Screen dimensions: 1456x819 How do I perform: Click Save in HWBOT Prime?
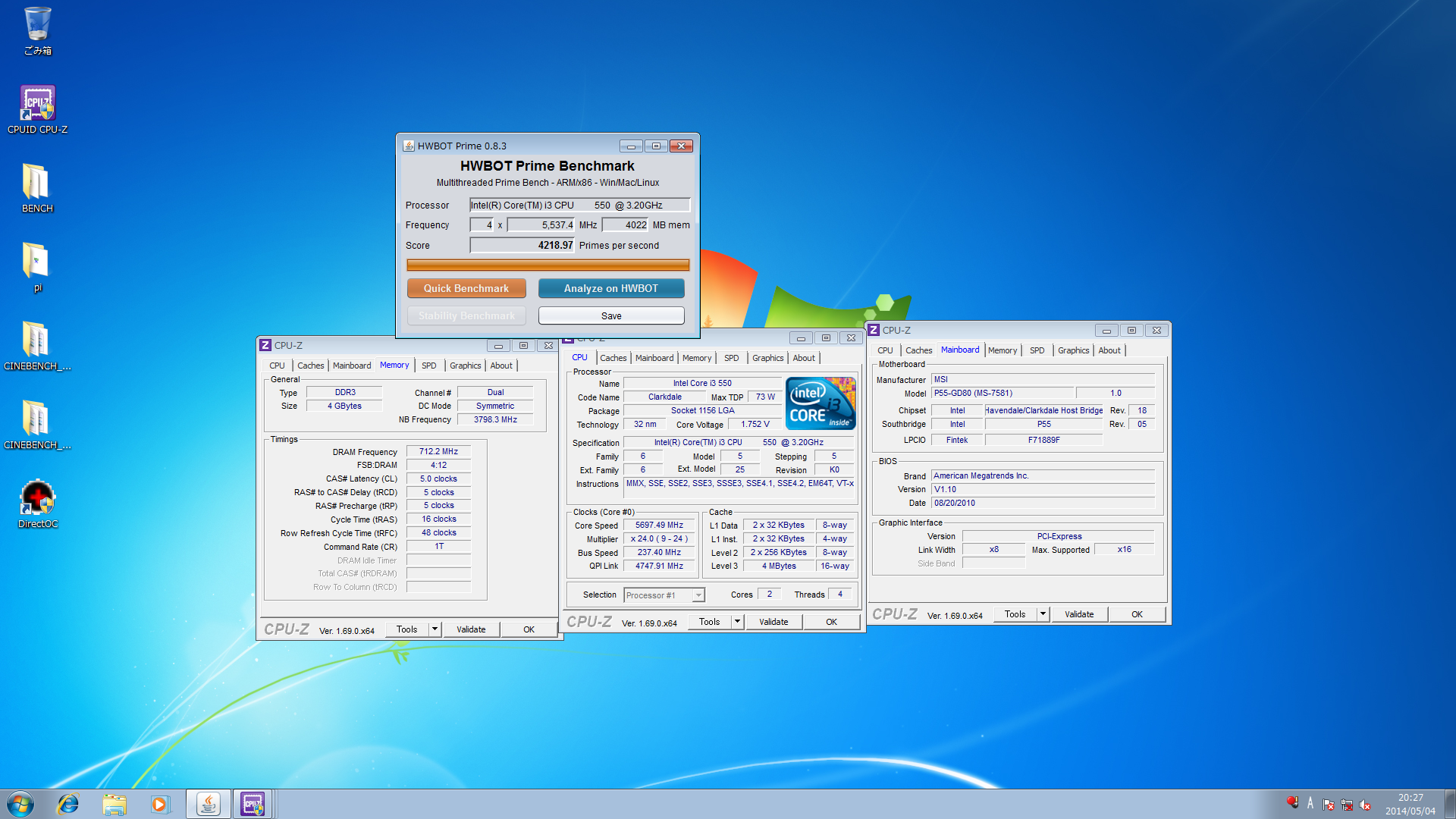[x=611, y=315]
